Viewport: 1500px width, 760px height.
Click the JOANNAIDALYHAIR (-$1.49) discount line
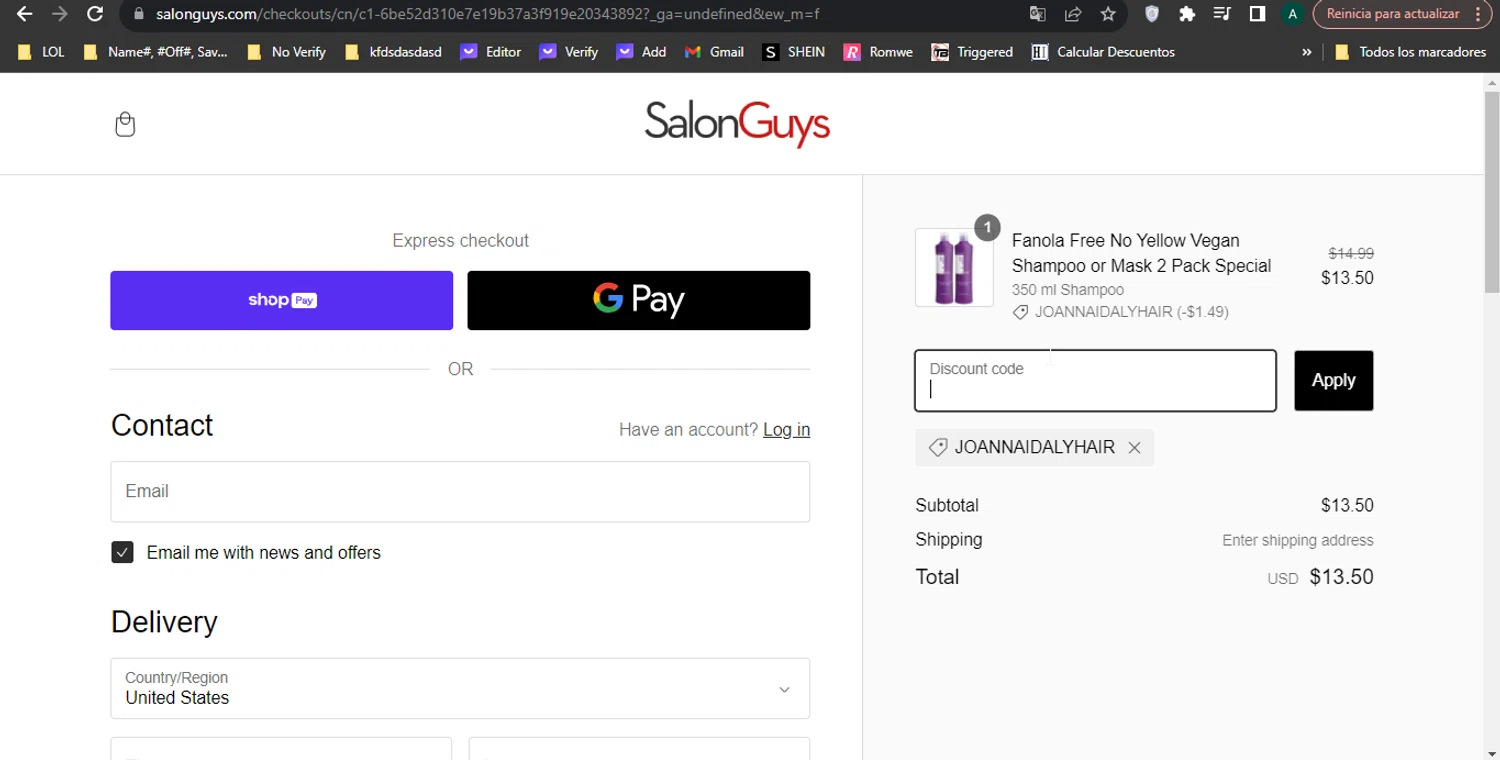[1120, 312]
